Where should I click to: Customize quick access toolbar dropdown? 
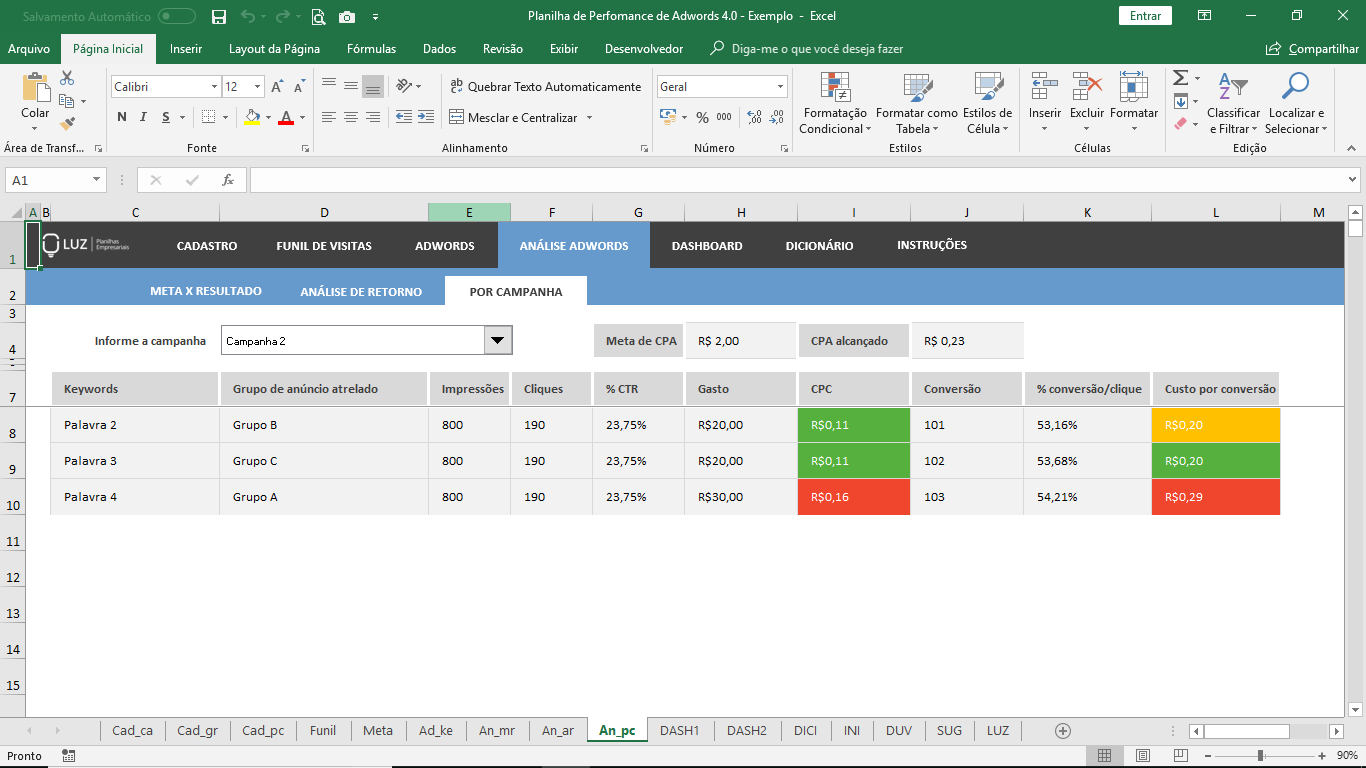375,17
